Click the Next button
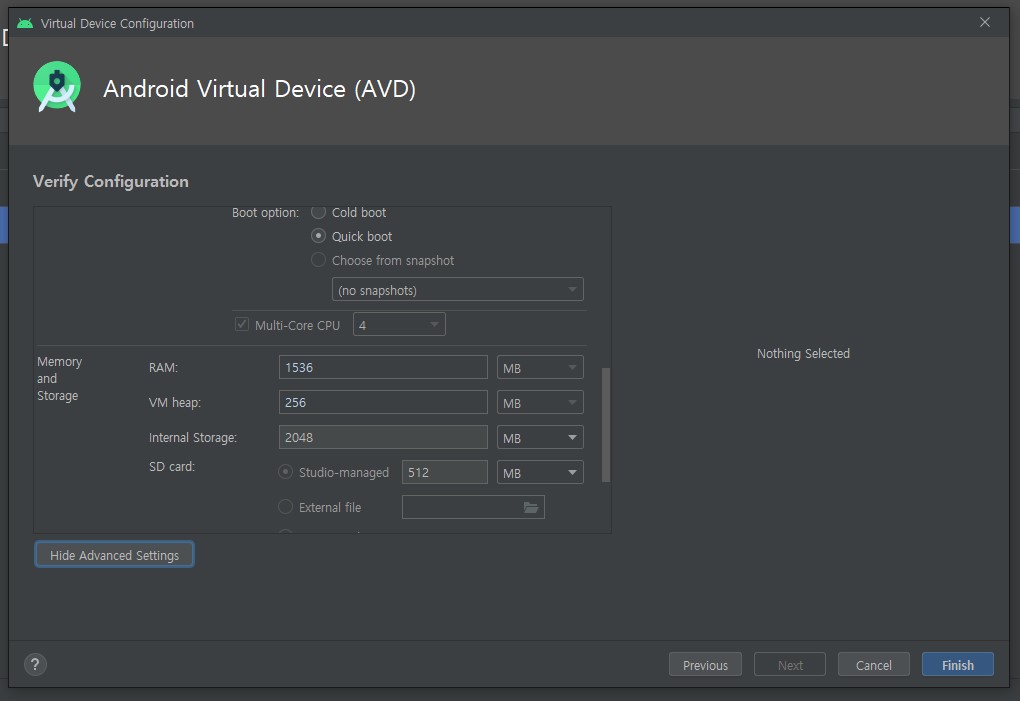The width and height of the screenshot is (1020, 701). coord(790,665)
